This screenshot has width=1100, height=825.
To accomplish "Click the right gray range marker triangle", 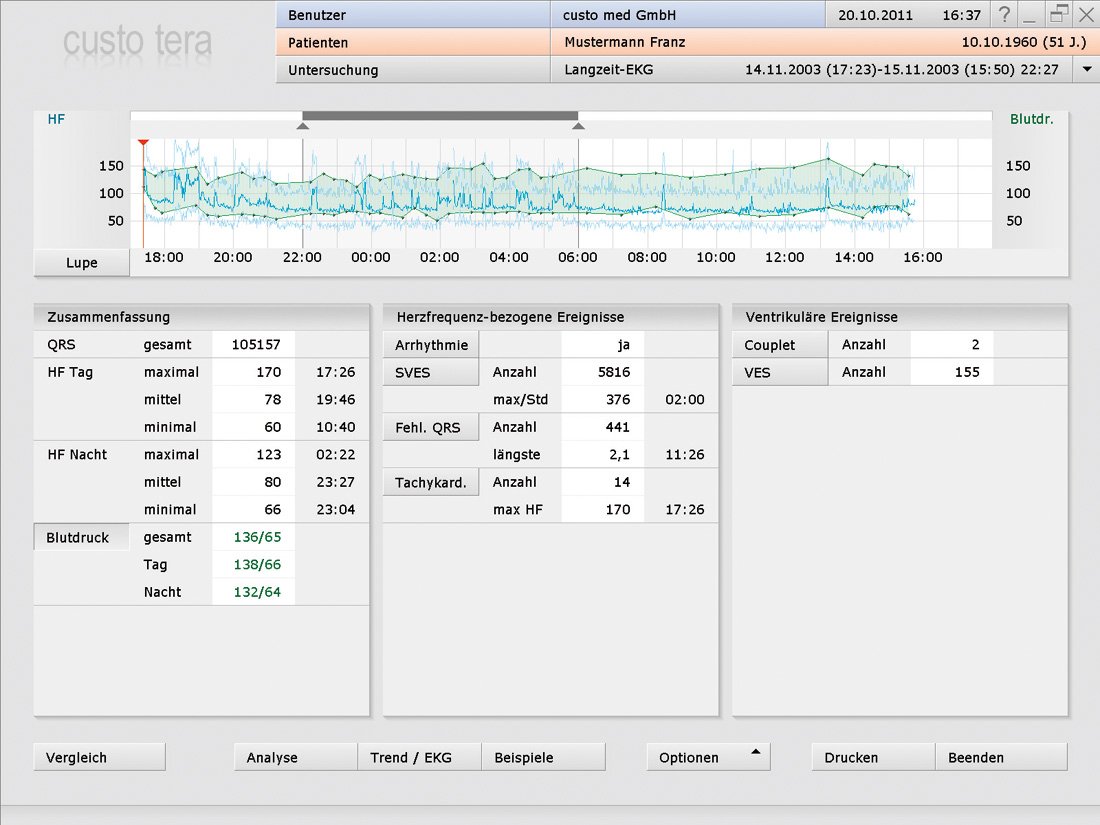I will tap(577, 126).
